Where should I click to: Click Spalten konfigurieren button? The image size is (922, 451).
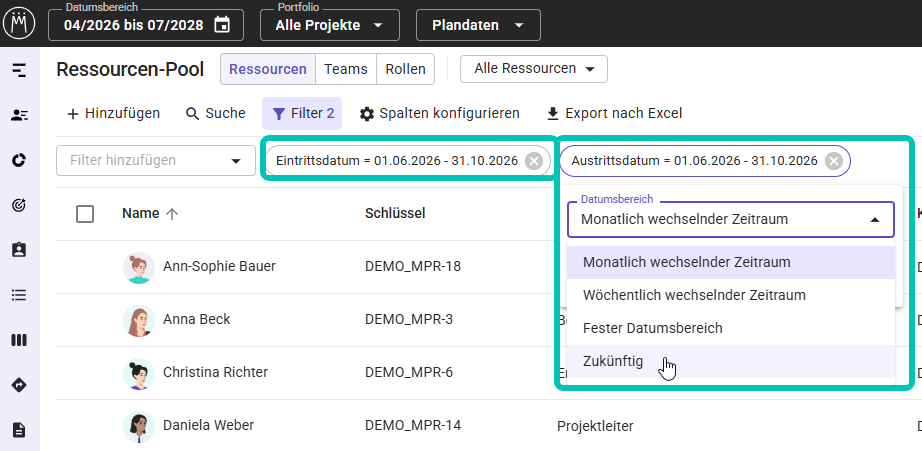tap(440, 113)
